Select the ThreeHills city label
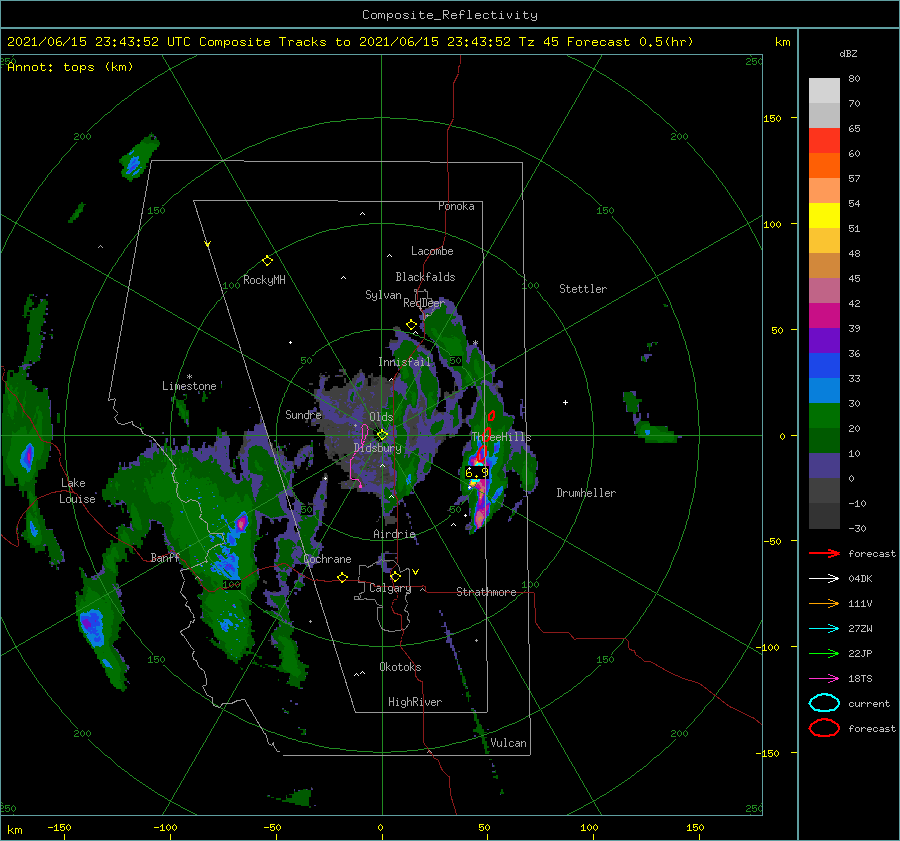Screen dimensions: 900x841 pyautogui.click(x=502, y=437)
